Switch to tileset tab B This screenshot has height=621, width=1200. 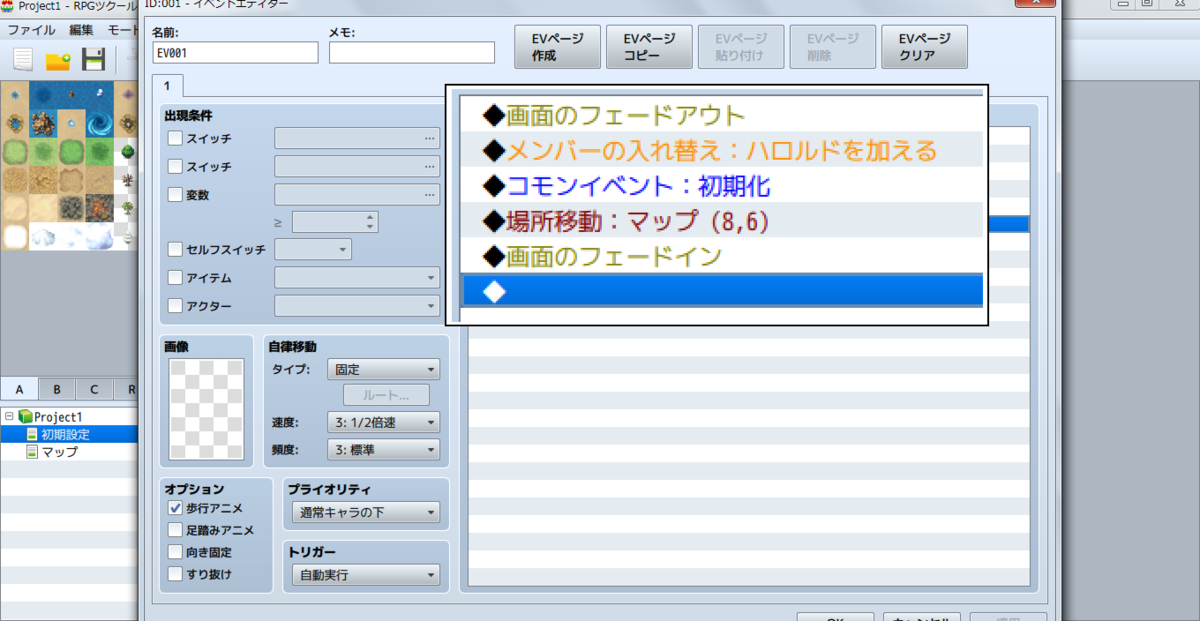point(56,389)
